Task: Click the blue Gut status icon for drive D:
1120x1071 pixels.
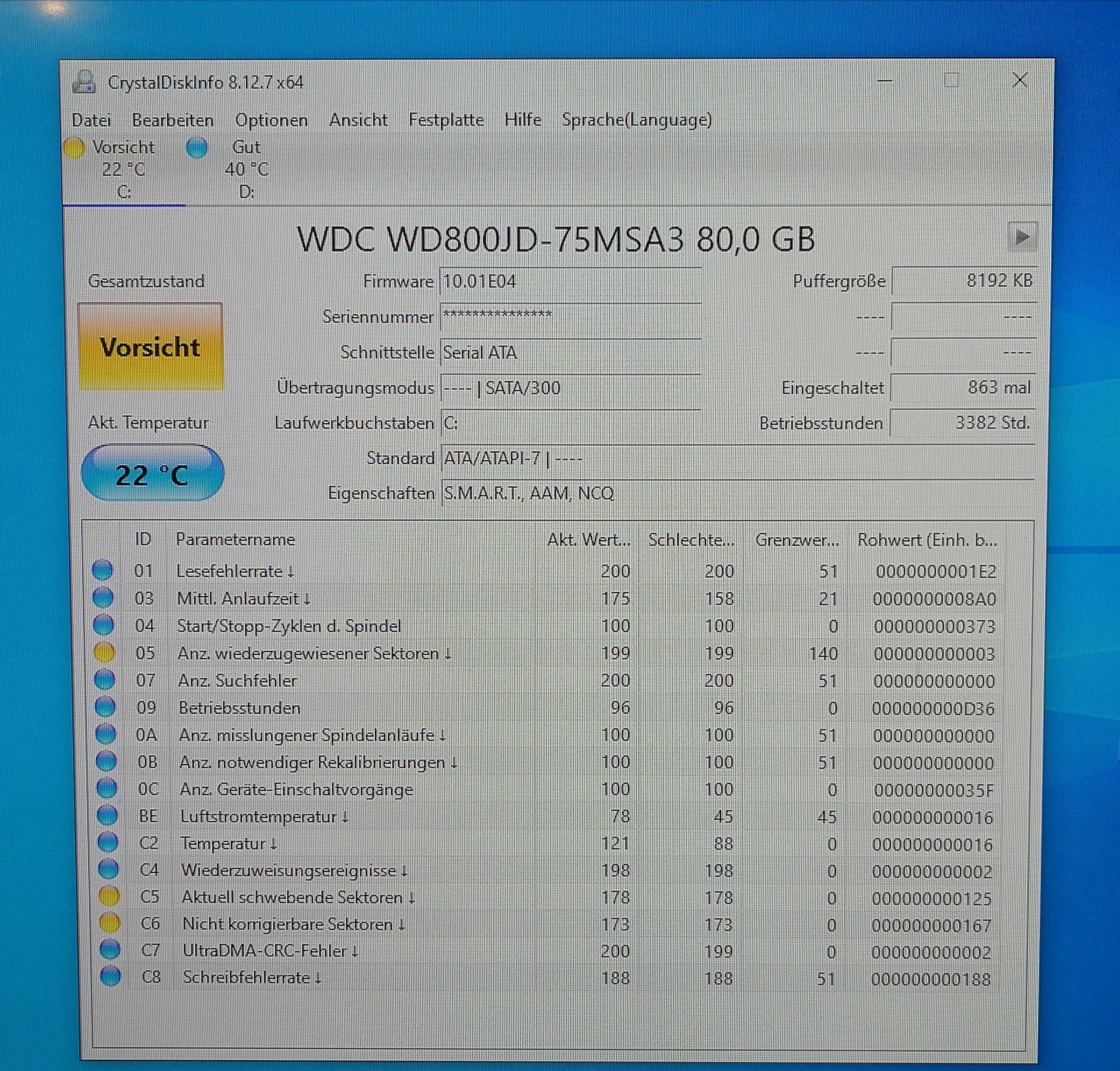Action: (x=197, y=147)
